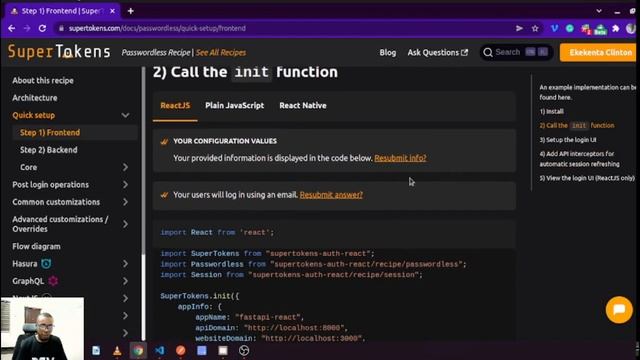640x360 pixels.
Task: Open the extension with red badge
Action: point(585,29)
